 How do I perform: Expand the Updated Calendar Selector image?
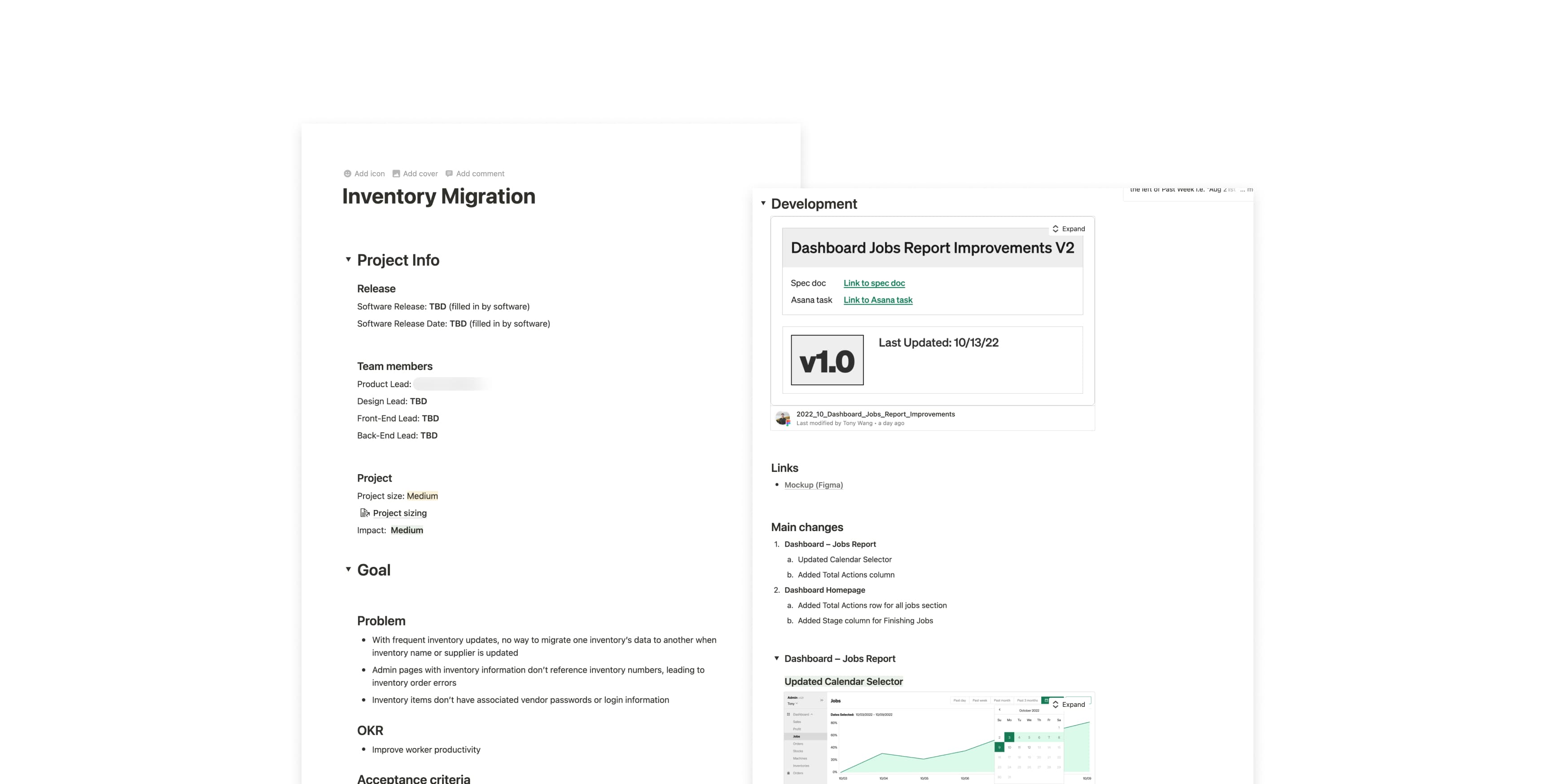click(1069, 705)
